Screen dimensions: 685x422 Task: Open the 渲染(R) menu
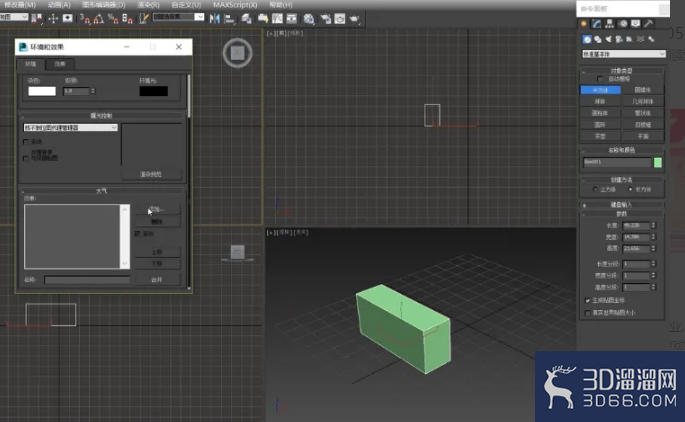[x=149, y=5]
